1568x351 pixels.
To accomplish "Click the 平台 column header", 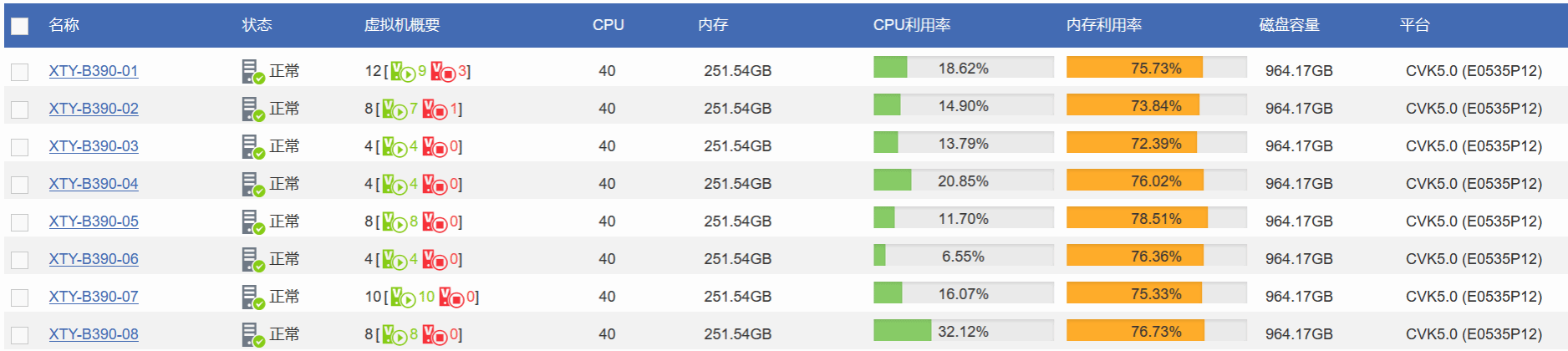I will coord(1414,25).
